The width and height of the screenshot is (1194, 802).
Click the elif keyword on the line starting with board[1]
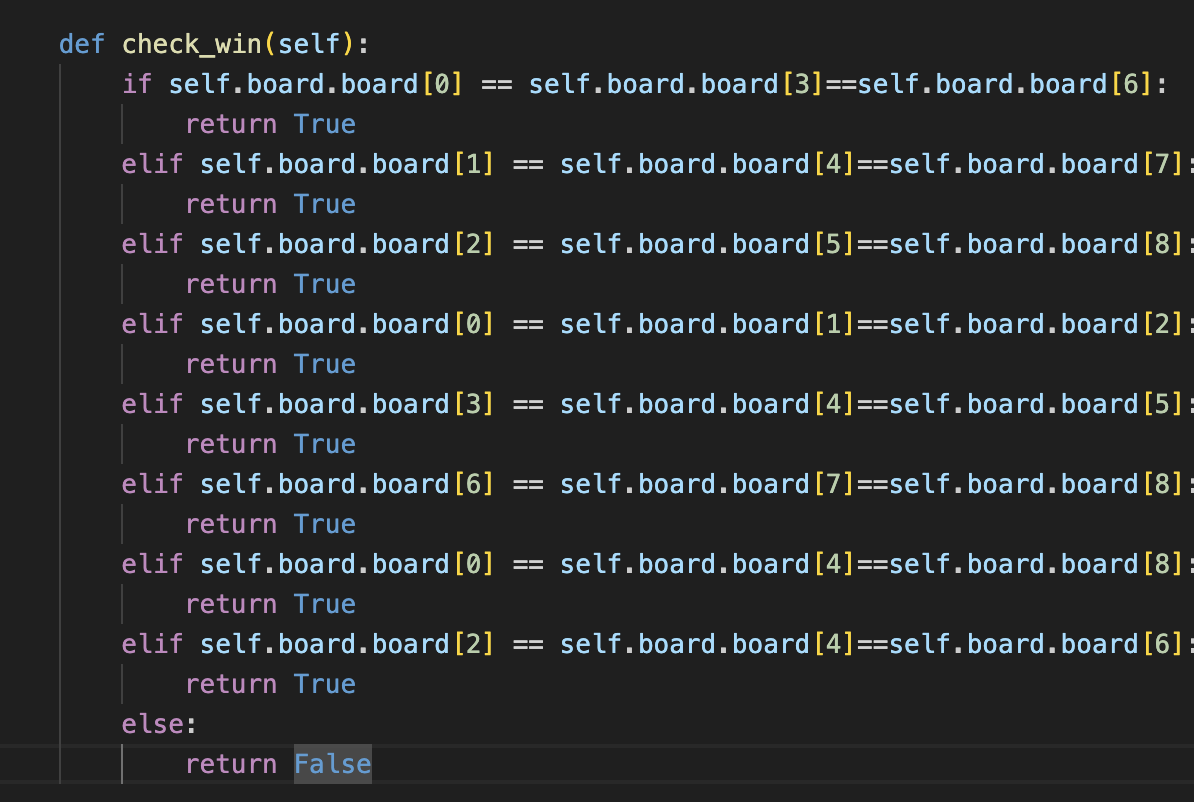click(153, 164)
